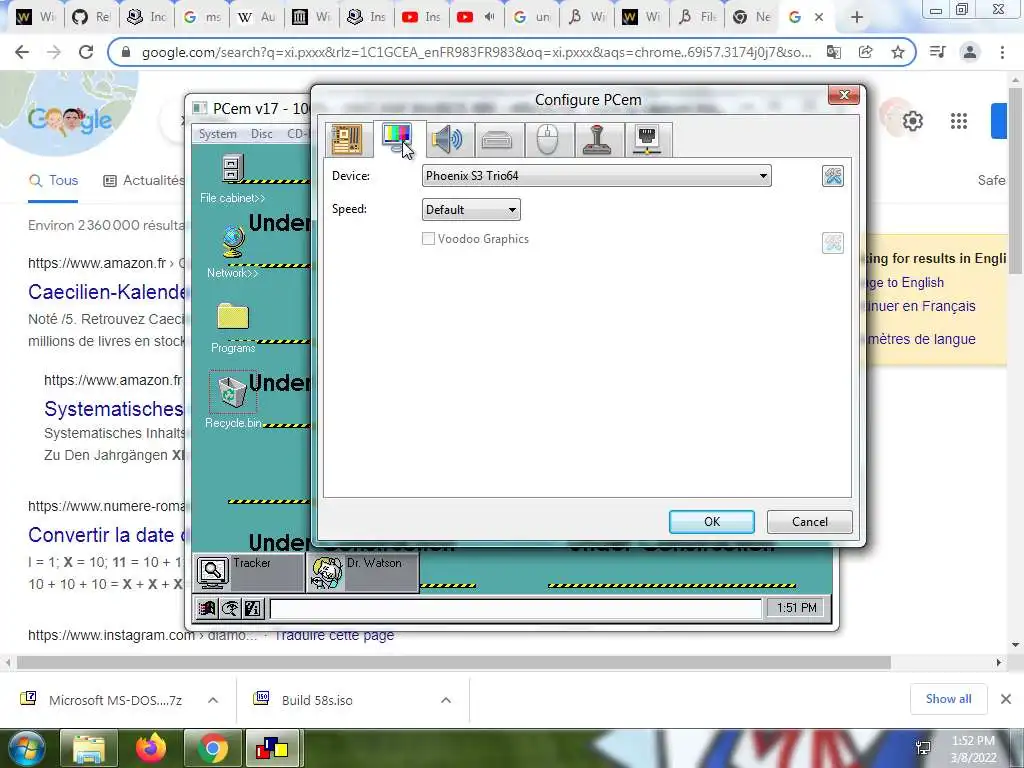Viewport: 1024px width, 768px height.
Task: Click the eye tray icon in emulated taskbar
Action: [x=229, y=609]
